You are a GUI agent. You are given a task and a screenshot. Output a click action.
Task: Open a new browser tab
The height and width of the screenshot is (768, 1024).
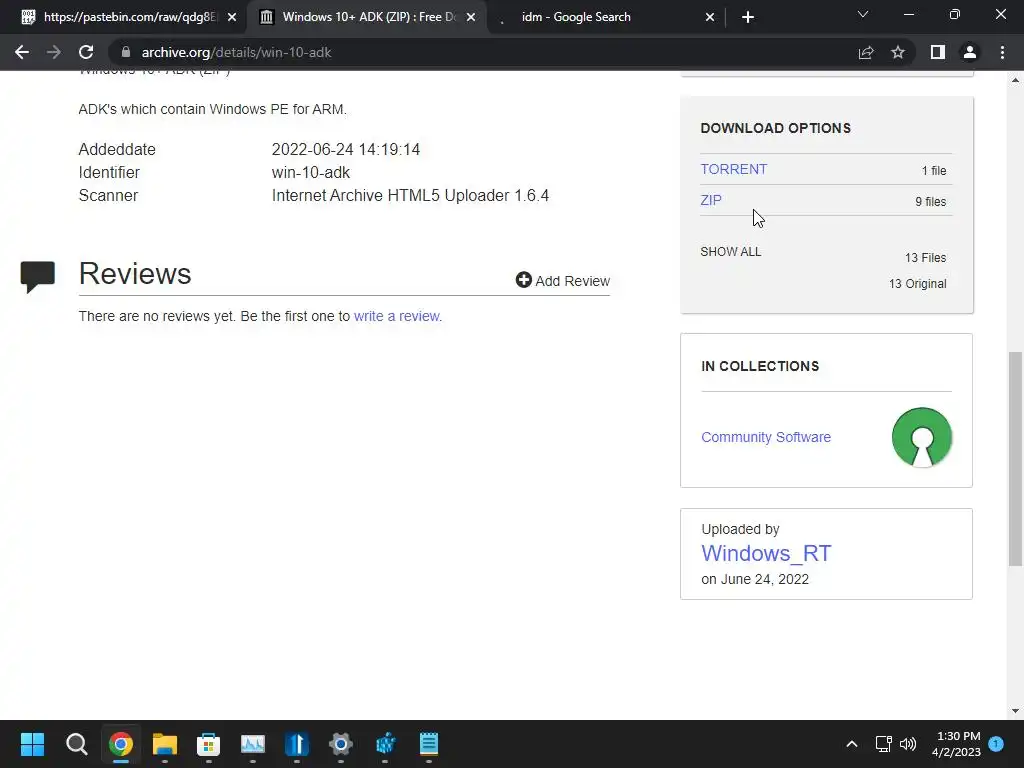point(748,17)
